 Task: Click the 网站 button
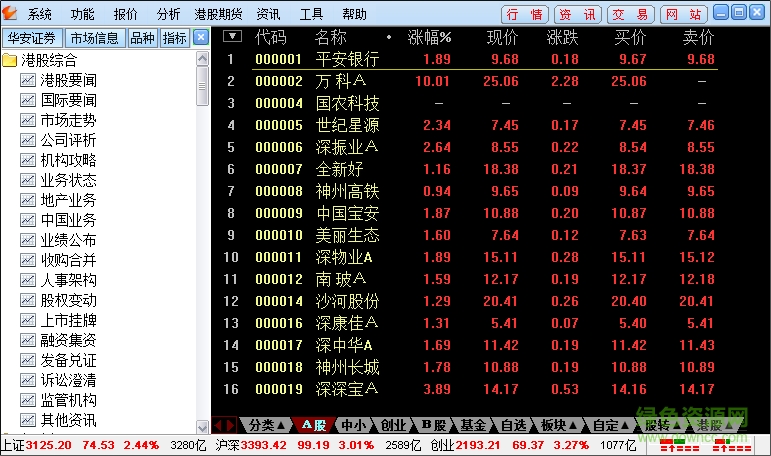(x=684, y=14)
